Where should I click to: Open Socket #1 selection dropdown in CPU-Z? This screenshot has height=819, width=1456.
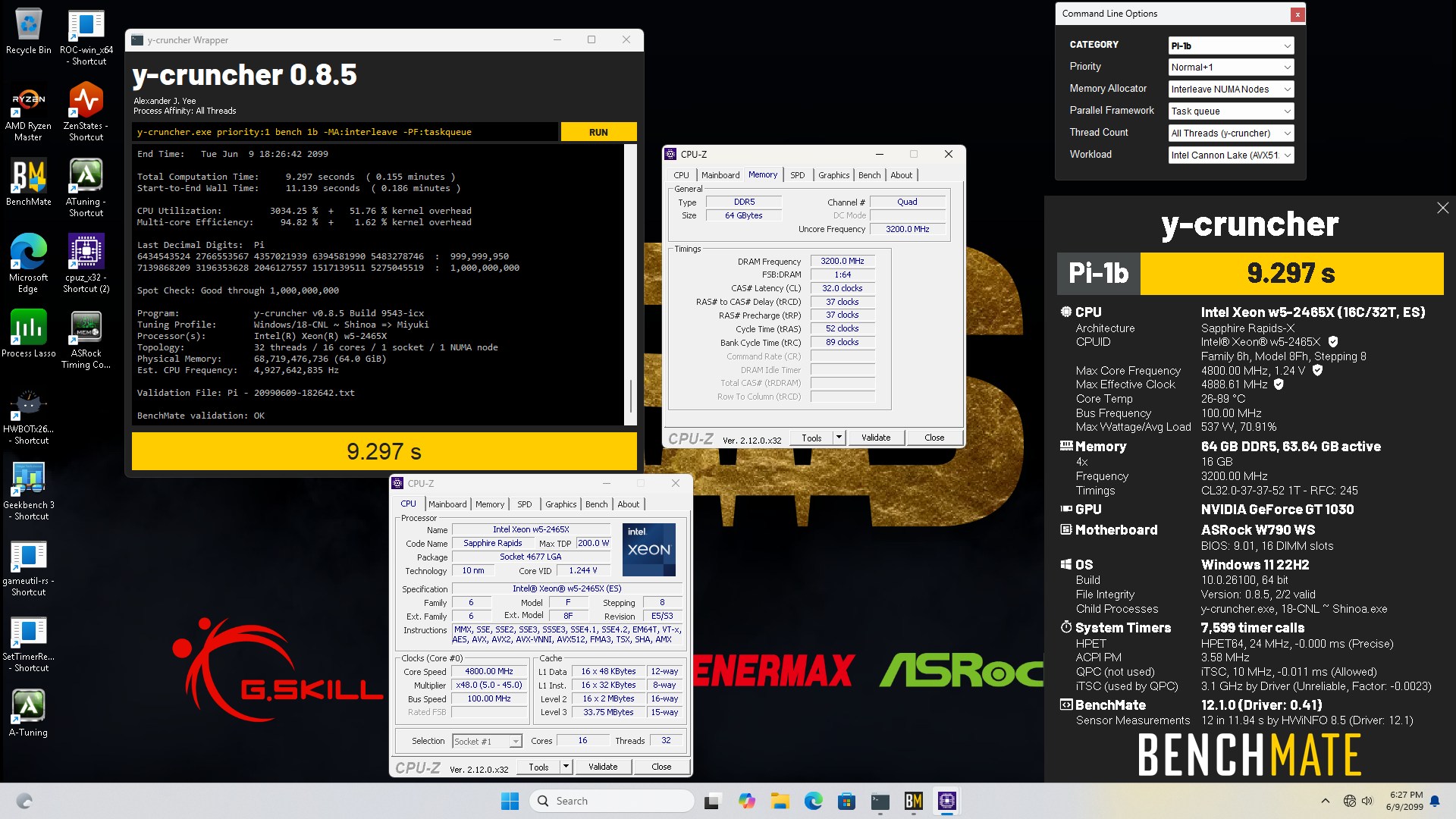[487, 742]
